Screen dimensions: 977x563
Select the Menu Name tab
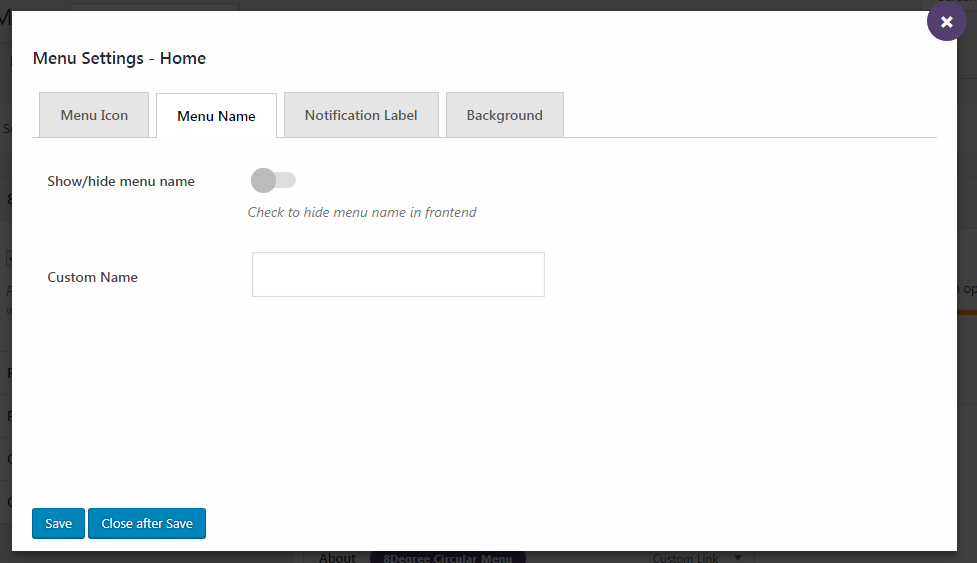(216, 116)
